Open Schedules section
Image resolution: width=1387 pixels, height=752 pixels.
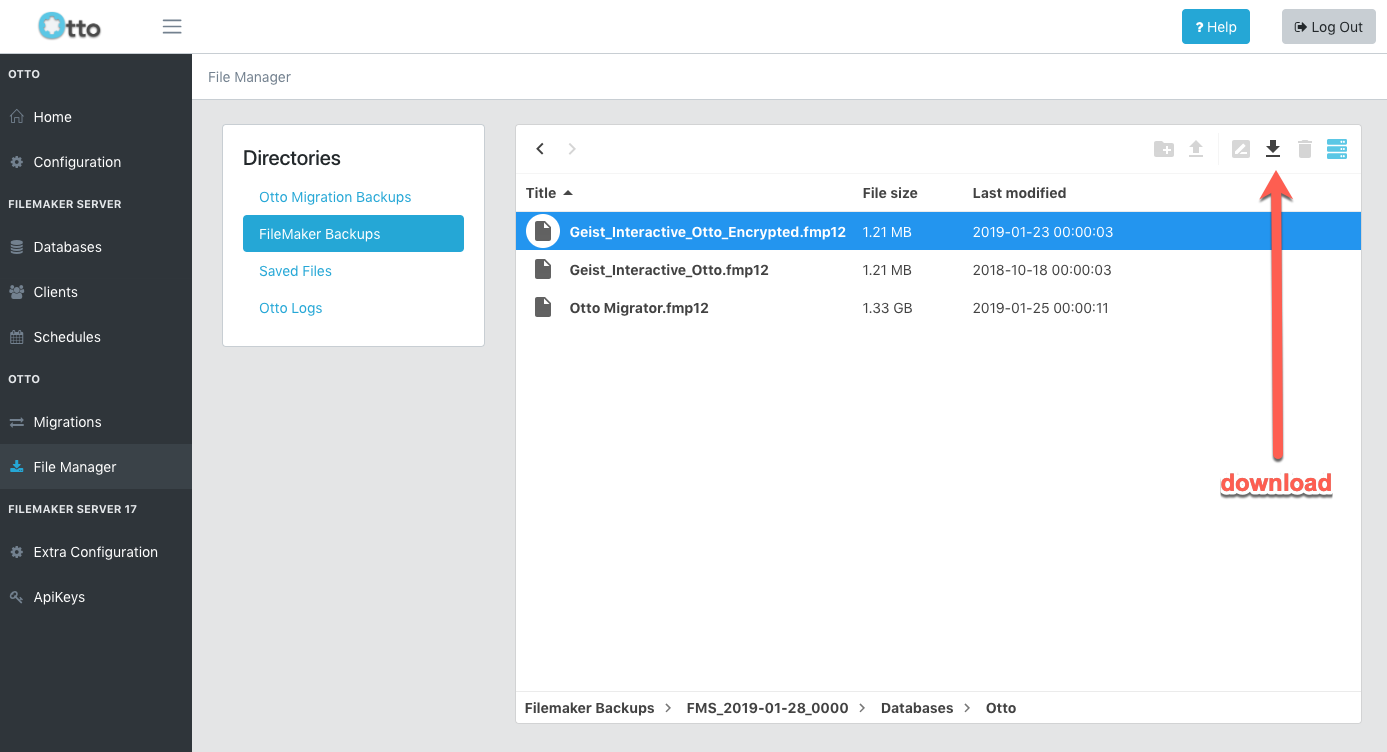click(96, 337)
